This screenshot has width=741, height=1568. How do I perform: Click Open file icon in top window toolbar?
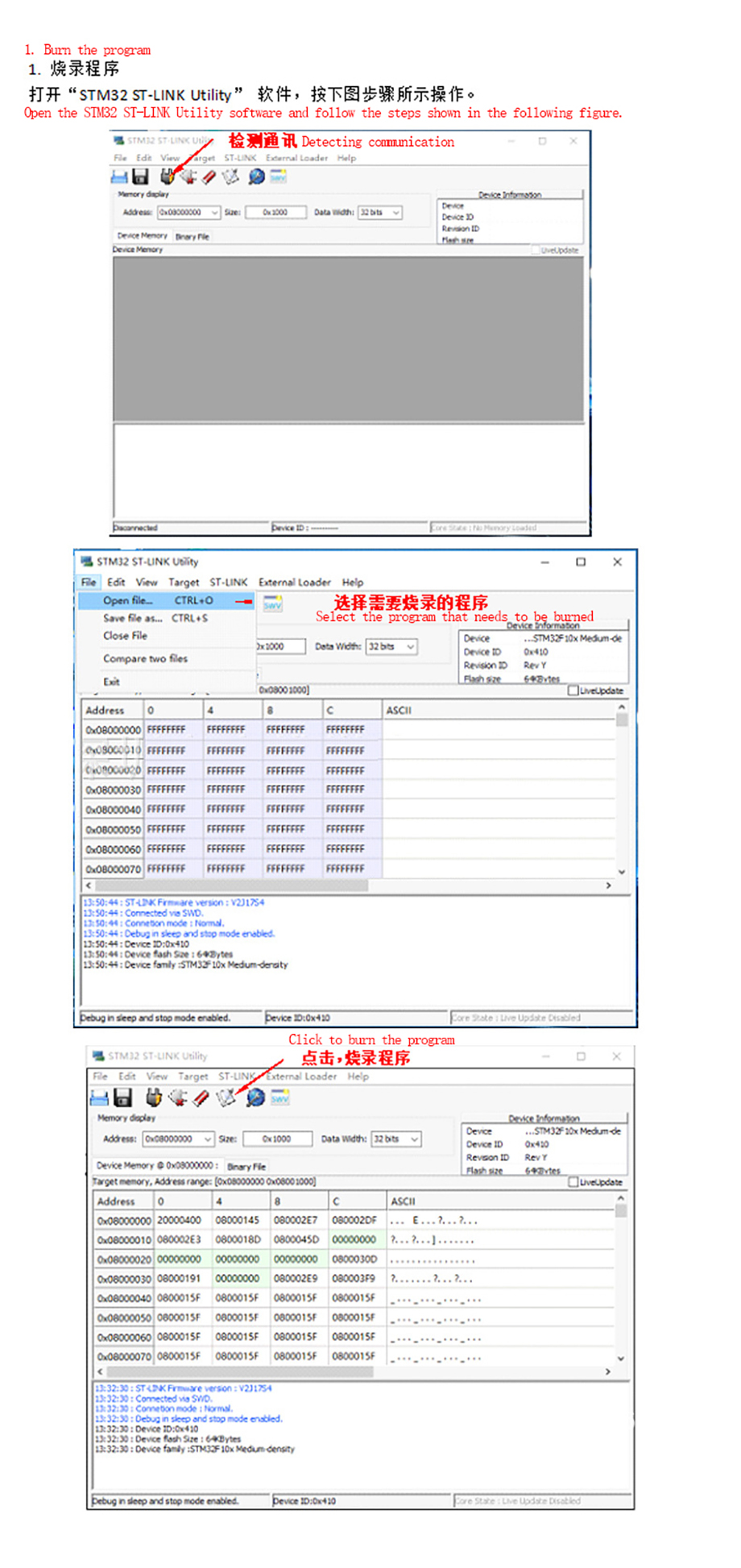[x=119, y=177]
